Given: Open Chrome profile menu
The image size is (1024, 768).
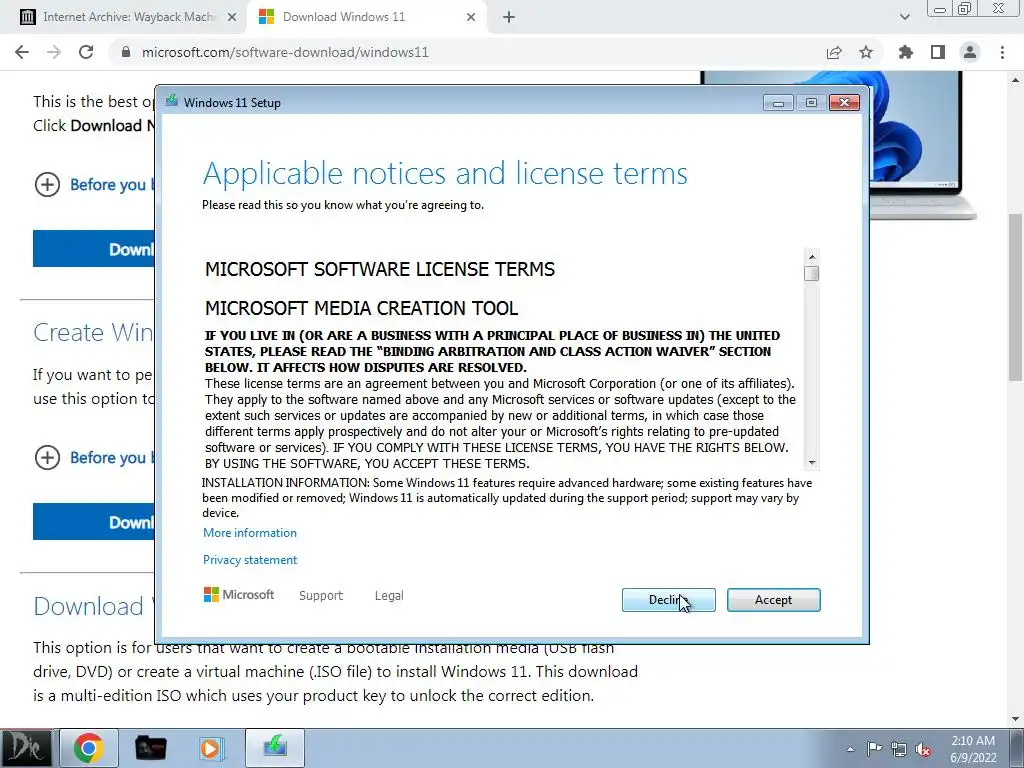Looking at the screenshot, I should (x=970, y=52).
